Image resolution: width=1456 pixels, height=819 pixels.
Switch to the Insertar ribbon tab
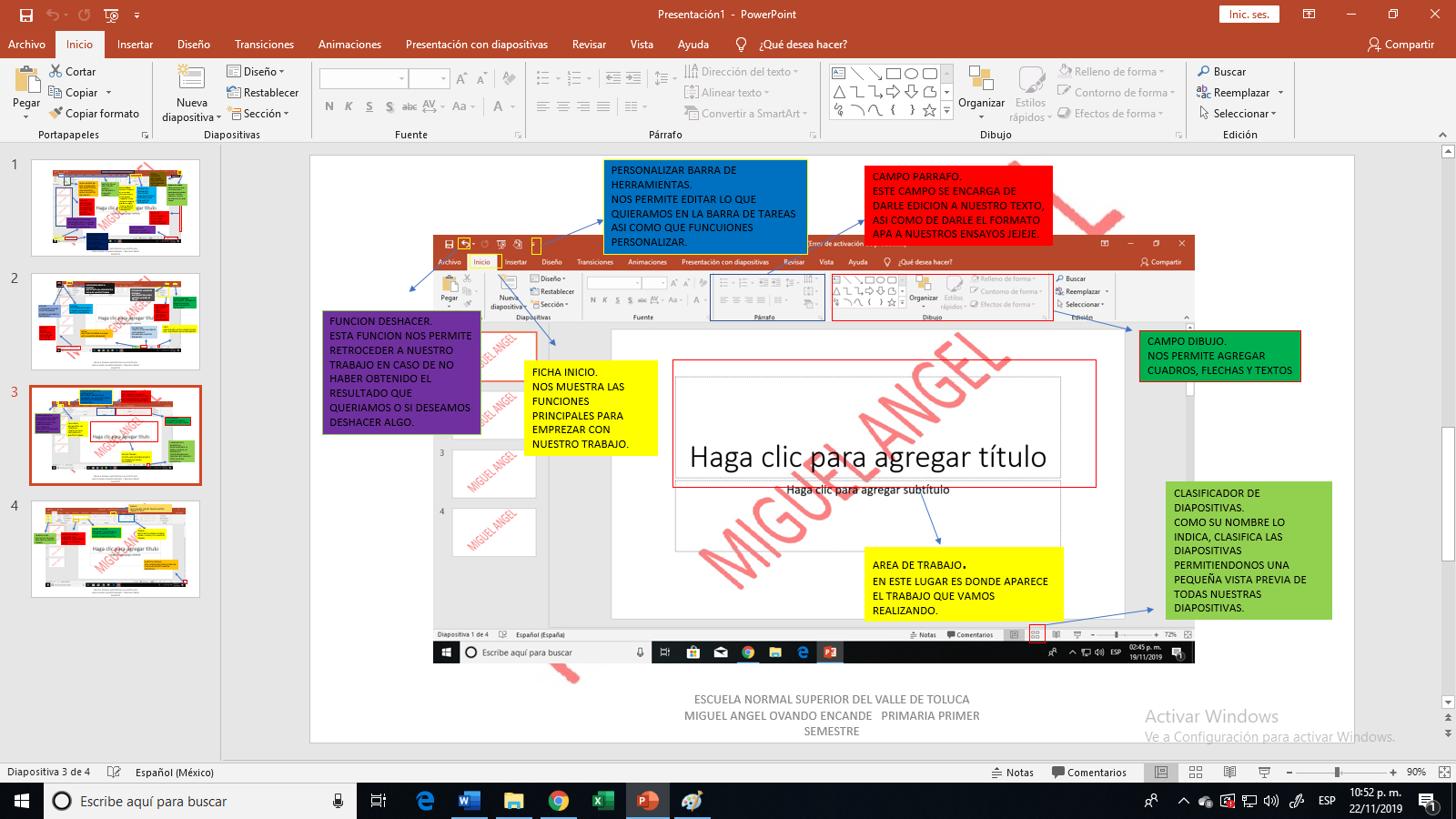point(135,44)
